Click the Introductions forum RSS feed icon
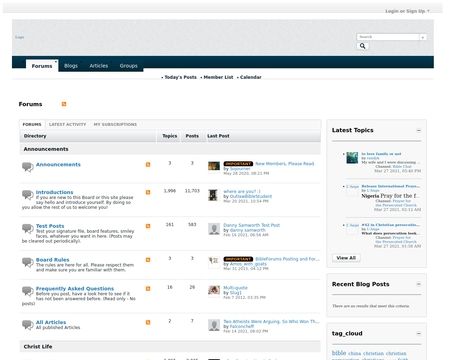450x360 pixels. [x=148, y=192]
